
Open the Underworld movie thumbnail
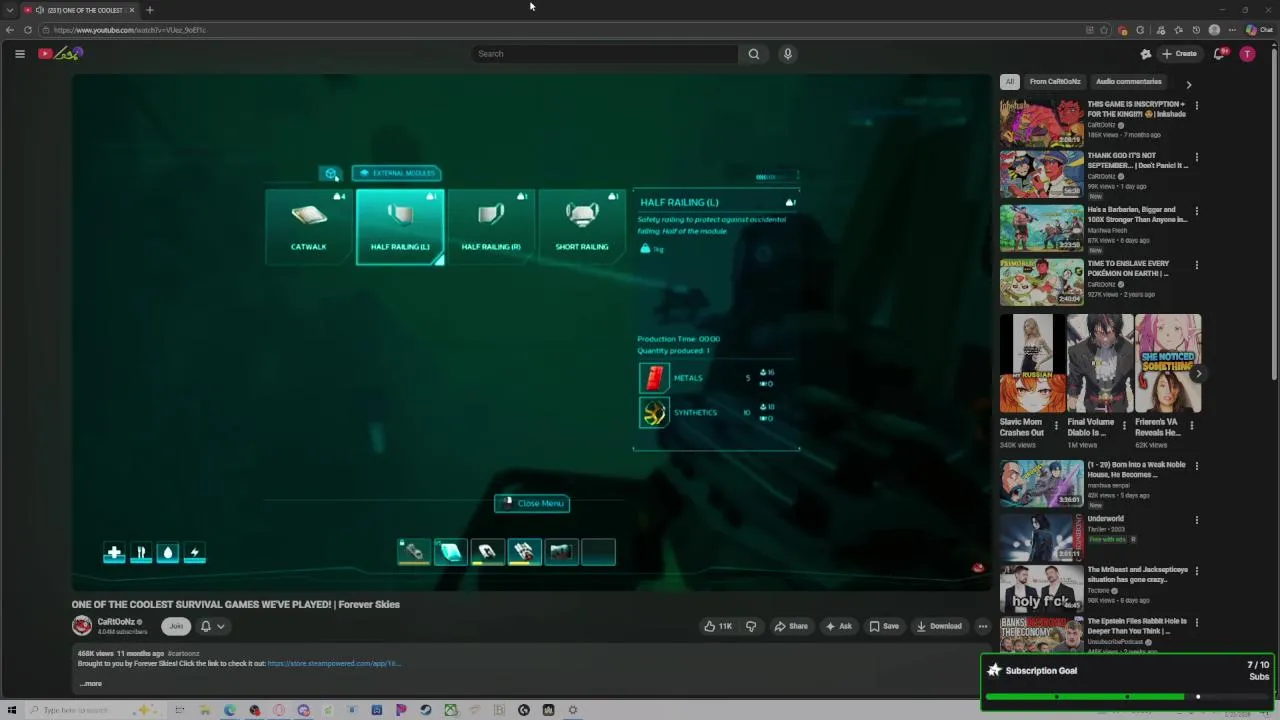(1041, 537)
